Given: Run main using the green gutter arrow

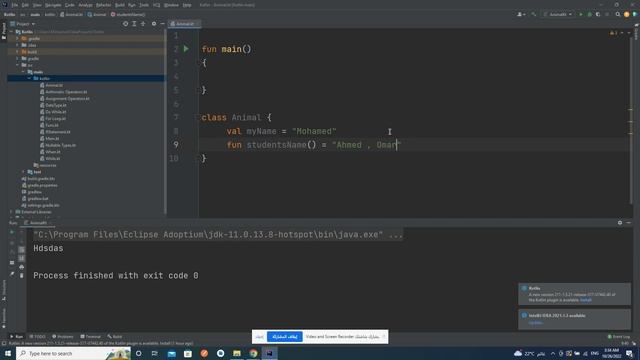Looking at the screenshot, I should (x=186, y=49).
